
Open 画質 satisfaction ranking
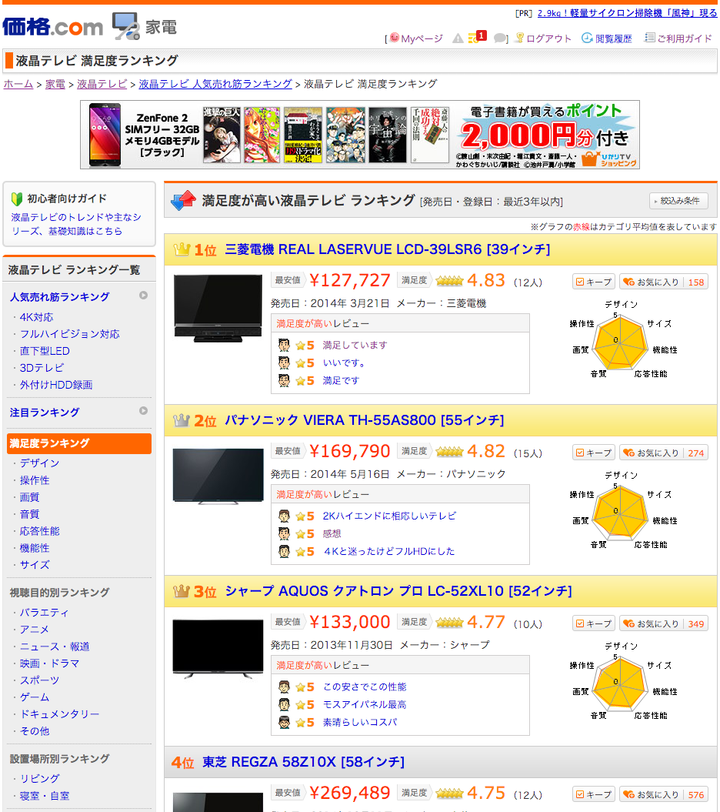pyautogui.click(x=30, y=497)
